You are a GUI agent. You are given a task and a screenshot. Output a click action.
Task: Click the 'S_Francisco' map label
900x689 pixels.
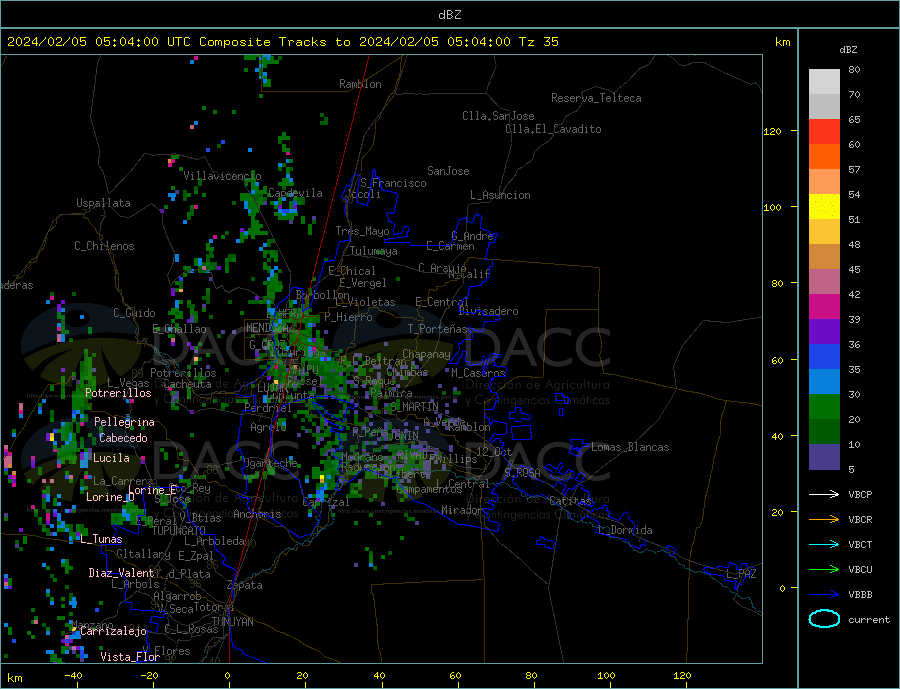(393, 183)
